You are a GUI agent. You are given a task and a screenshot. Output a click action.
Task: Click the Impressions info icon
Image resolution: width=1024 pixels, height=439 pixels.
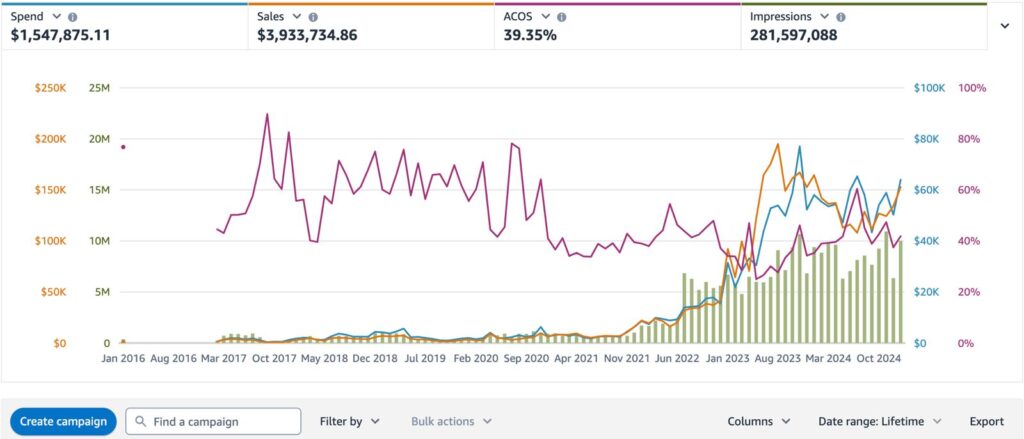point(841,18)
